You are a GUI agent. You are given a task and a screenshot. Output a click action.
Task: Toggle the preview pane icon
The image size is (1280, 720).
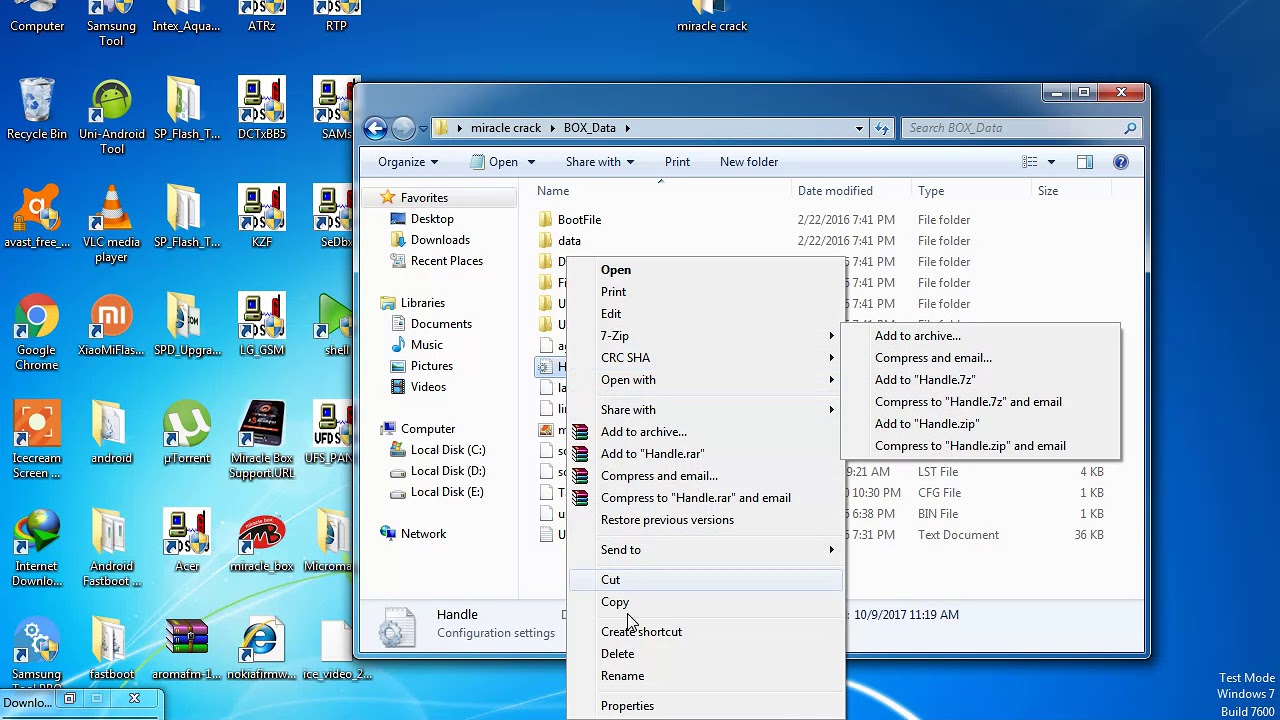(1085, 162)
